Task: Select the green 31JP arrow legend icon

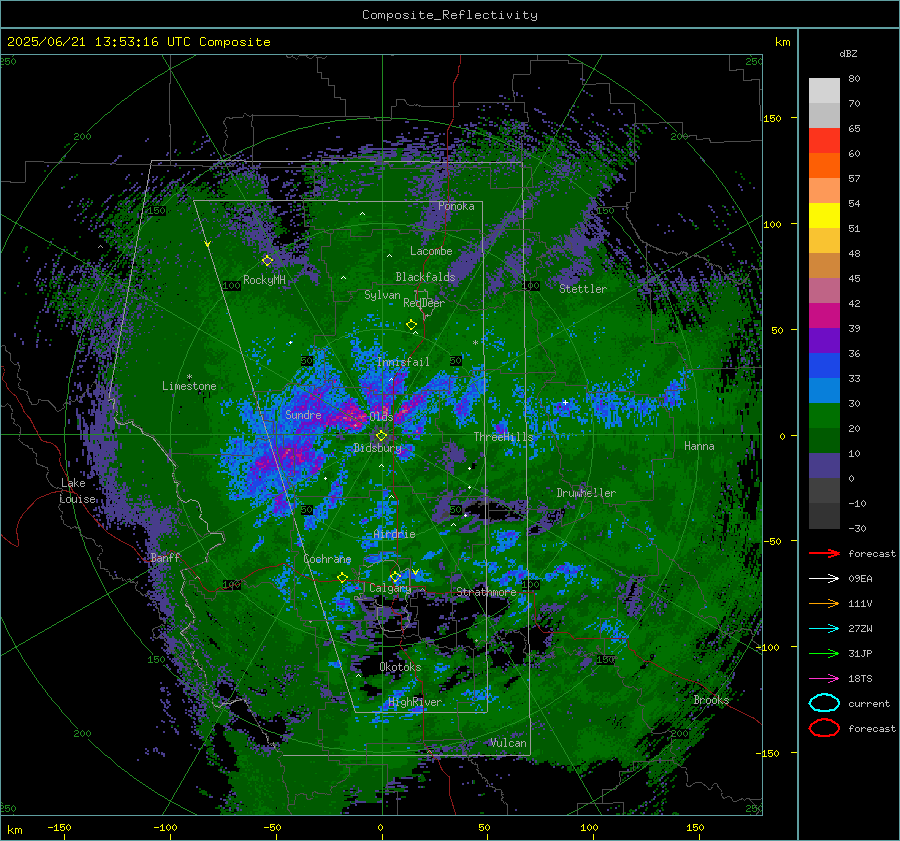Action: (x=824, y=653)
